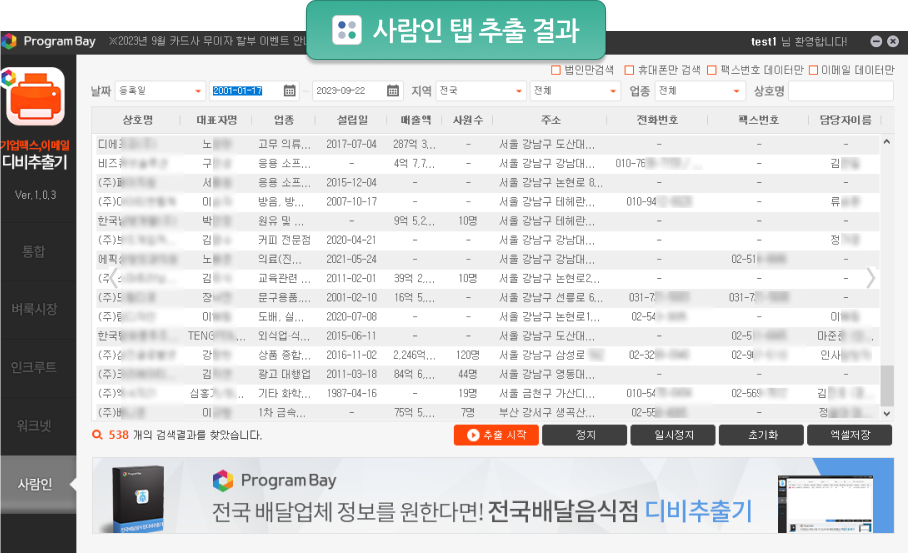
Task: Select row with date 2007-10-17
Action: pos(487,202)
